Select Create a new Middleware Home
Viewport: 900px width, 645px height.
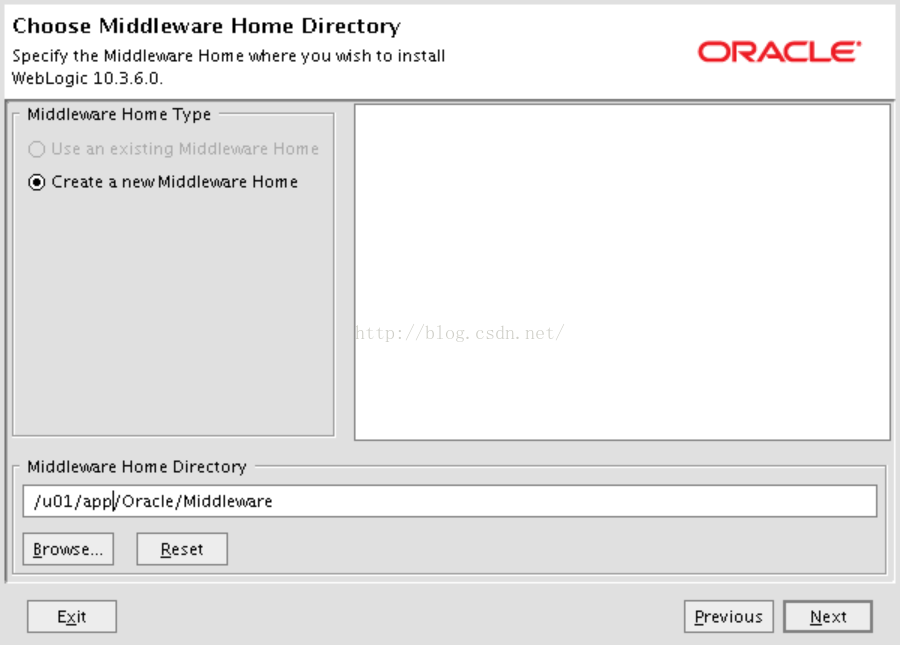click(x=163, y=182)
